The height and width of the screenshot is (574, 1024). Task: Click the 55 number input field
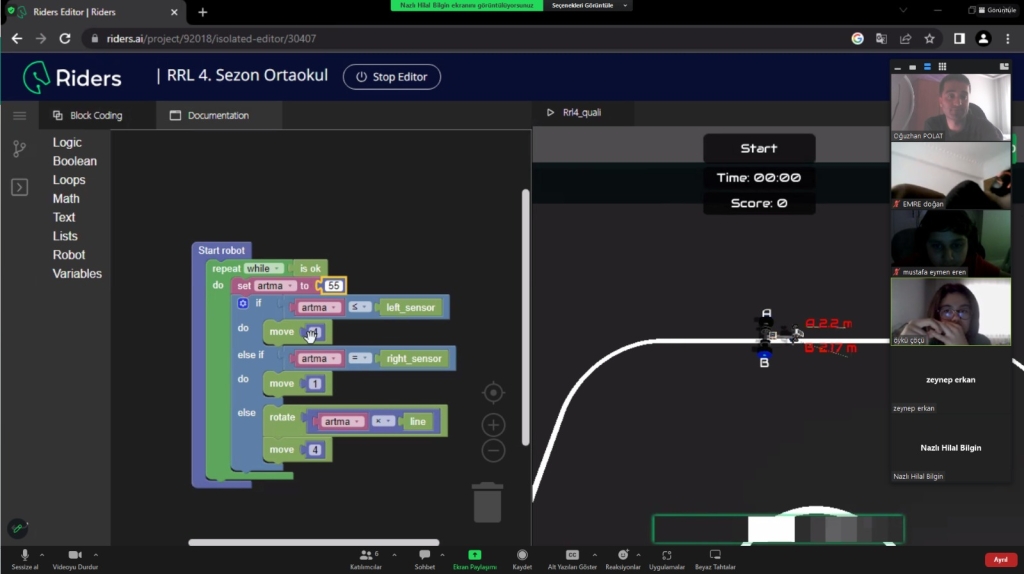pos(334,286)
